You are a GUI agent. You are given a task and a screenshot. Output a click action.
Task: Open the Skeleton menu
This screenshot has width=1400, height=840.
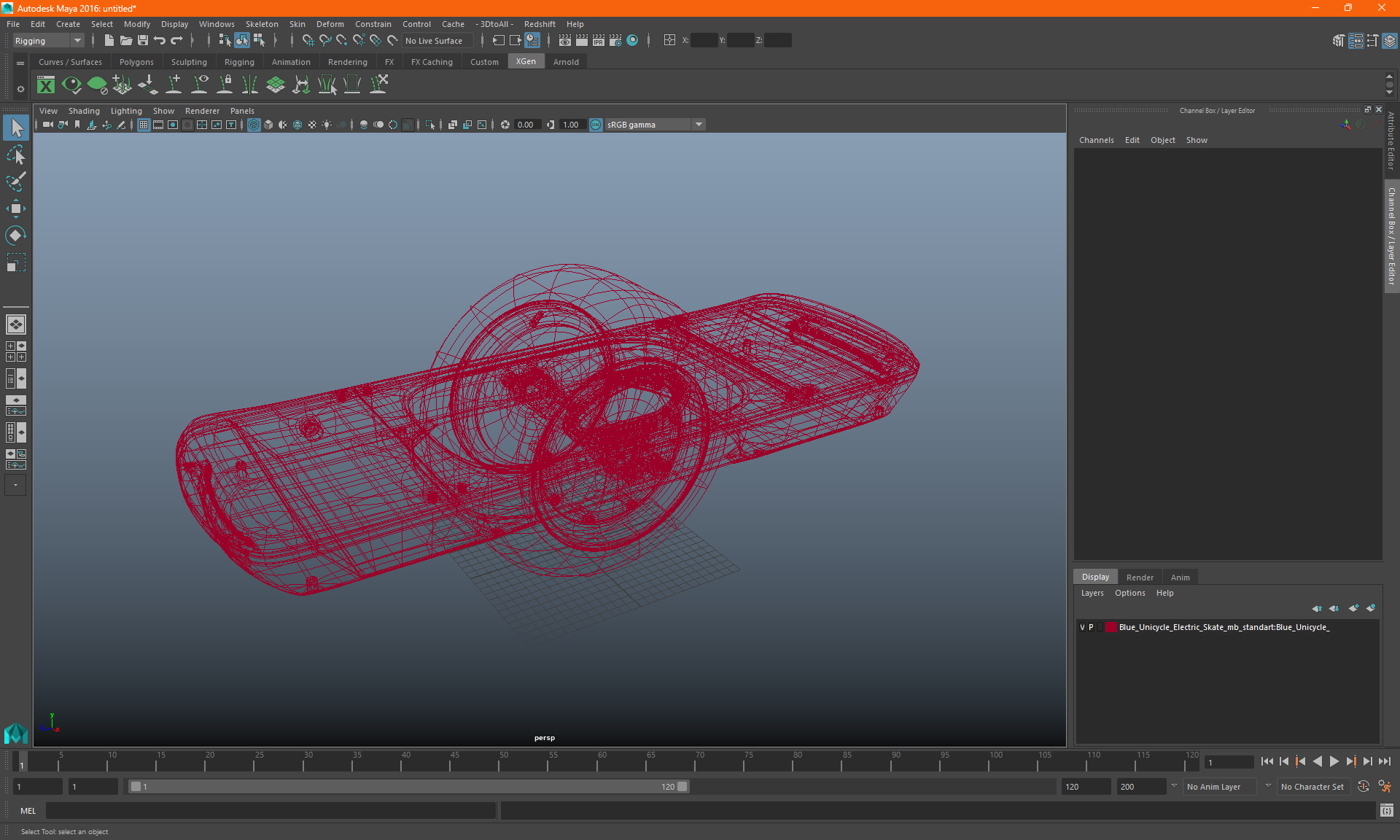[x=261, y=24]
